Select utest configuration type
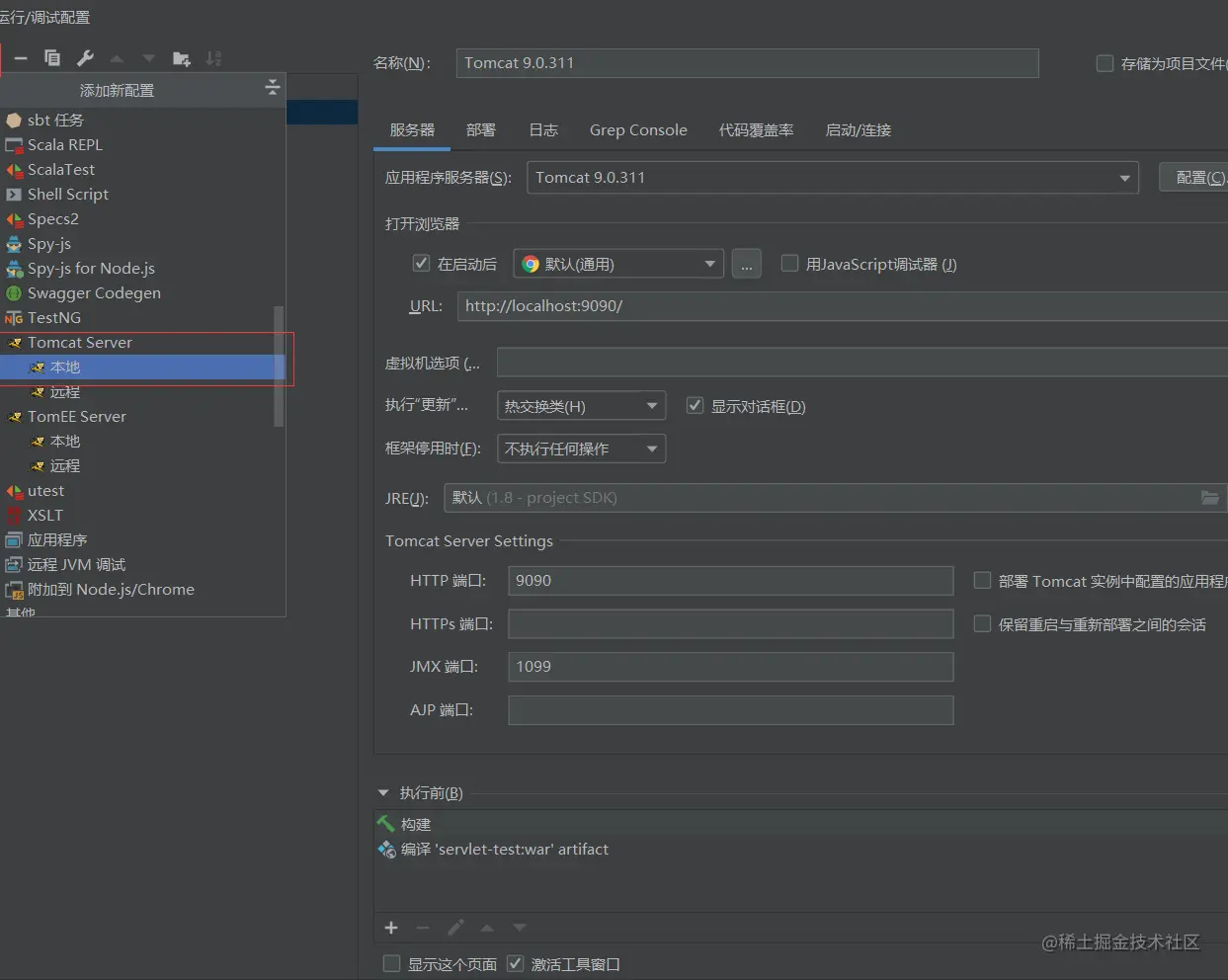 [x=143, y=490]
